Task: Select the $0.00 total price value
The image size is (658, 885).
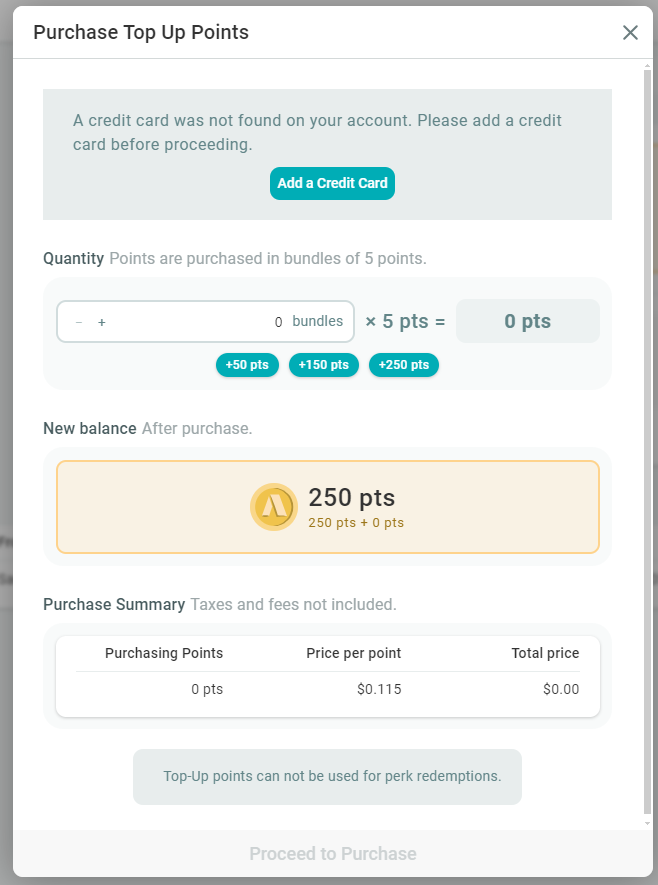Action: [560, 689]
